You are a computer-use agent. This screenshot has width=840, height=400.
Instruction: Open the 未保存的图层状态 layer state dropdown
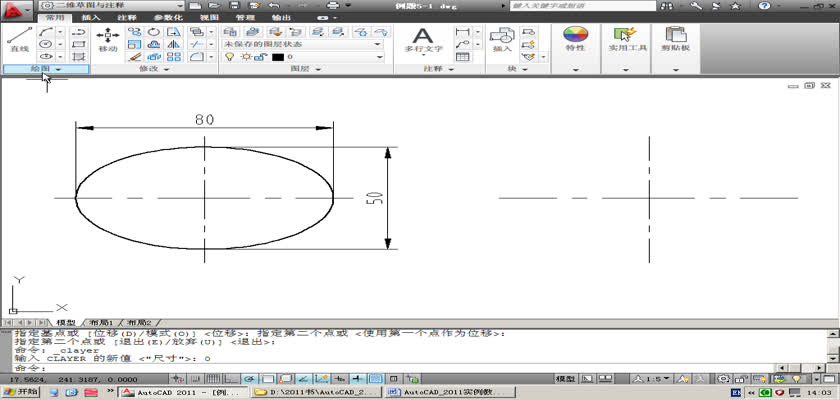302,44
